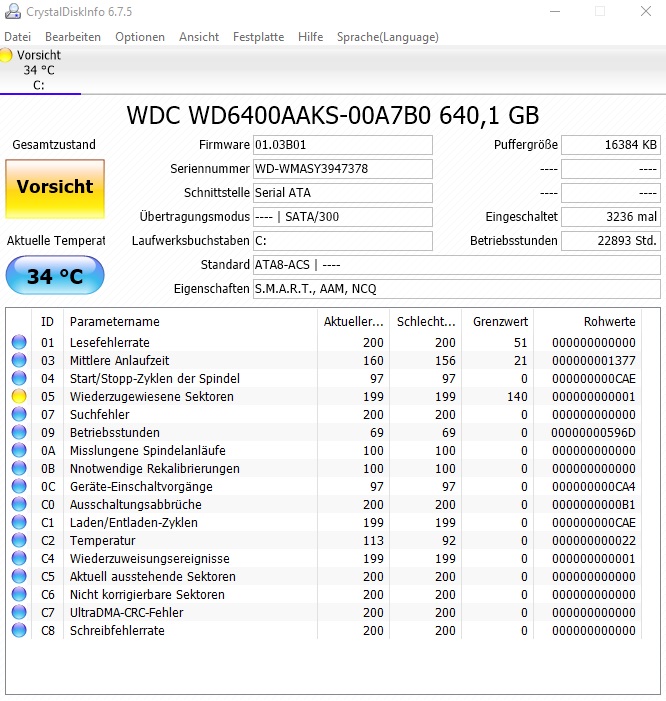Click the blue dot for Misslungene Spindelanläufe
Image resolution: width=666 pixels, height=701 pixels.
[x=19, y=450]
